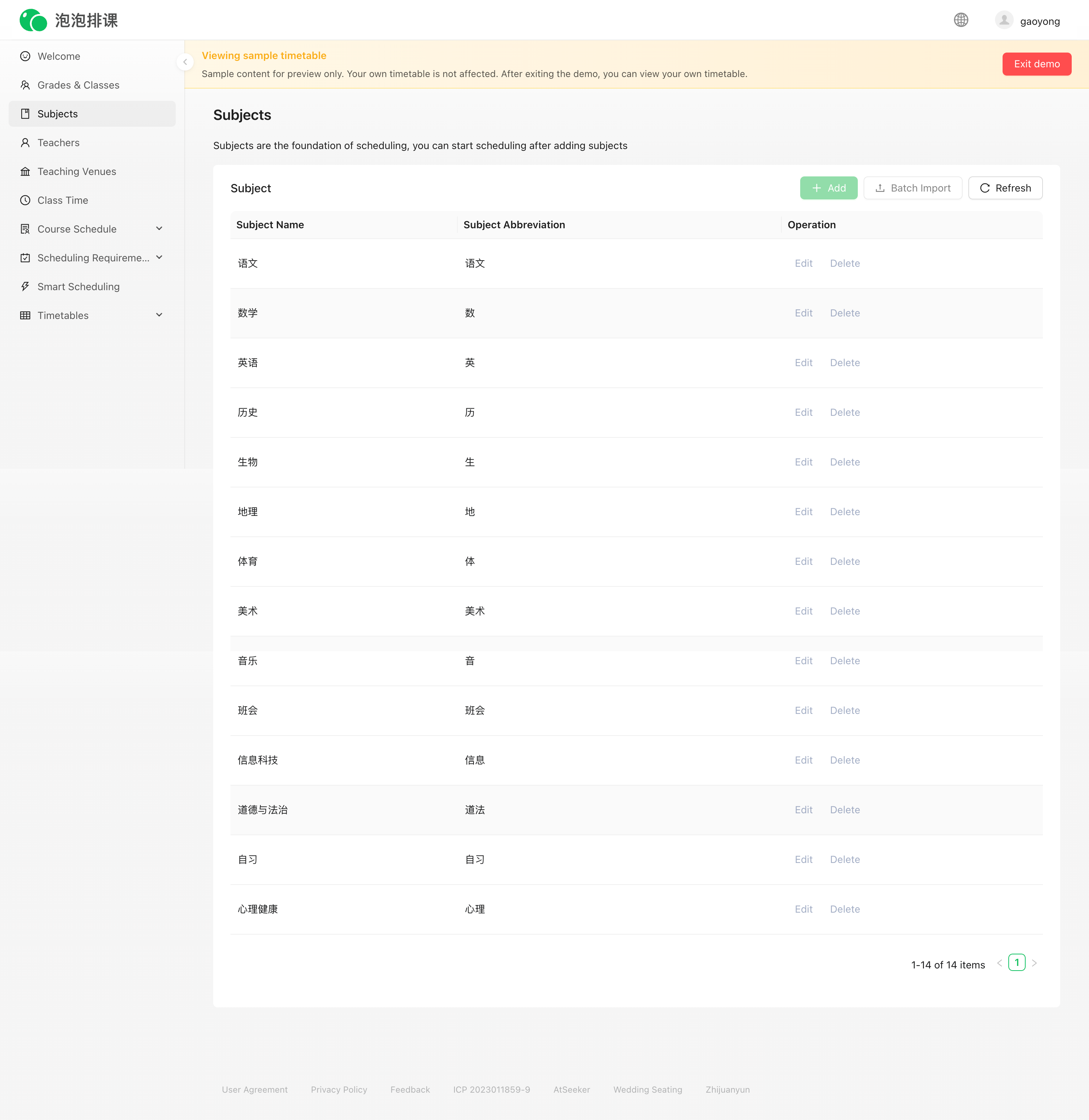Screen dimensions: 1089x1120
Task: Click the Class Time clock icon
Action: [x=25, y=200]
